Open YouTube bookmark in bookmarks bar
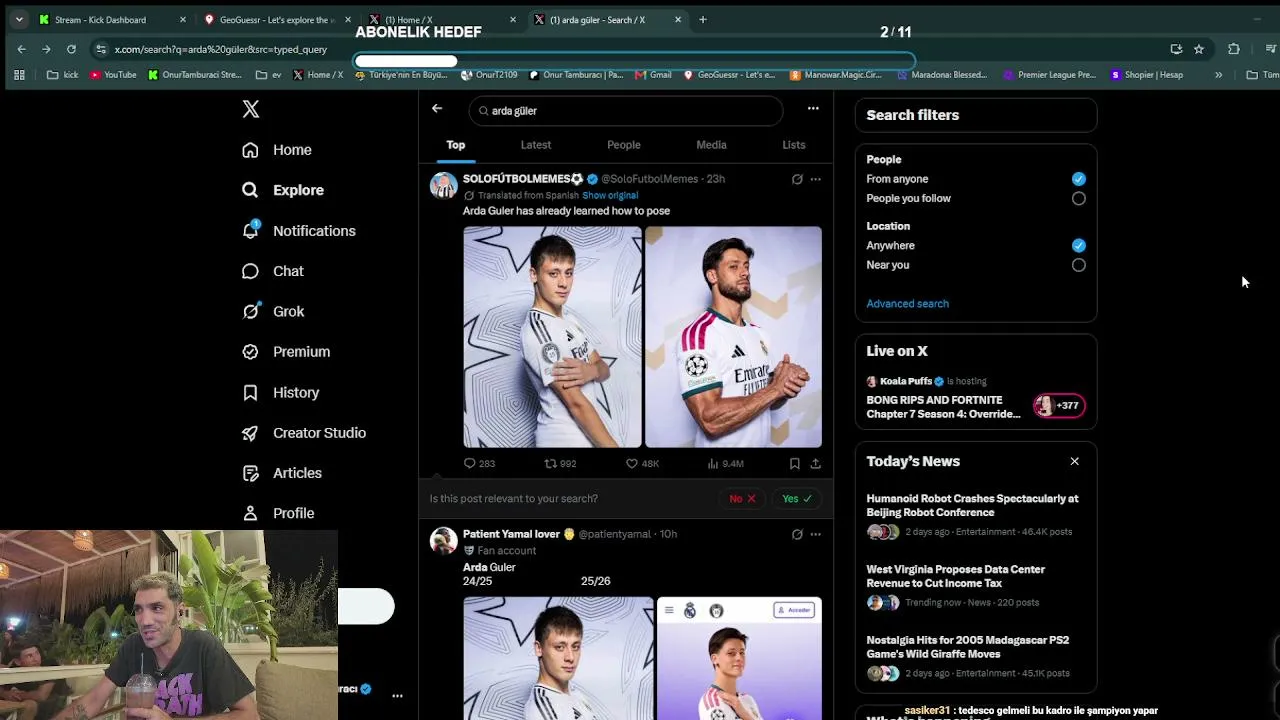The height and width of the screenshot is (720, 1280). click(x=113, y=75)
